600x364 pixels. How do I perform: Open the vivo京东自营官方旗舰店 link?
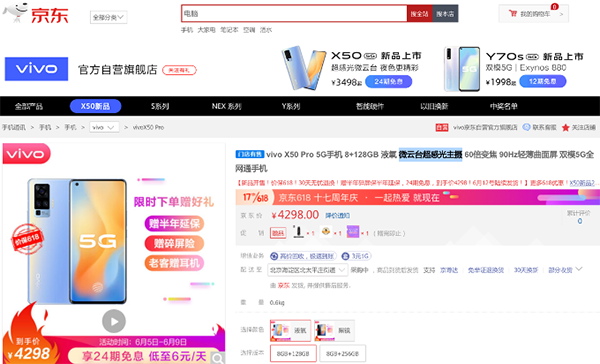click(x=485, y=127)
